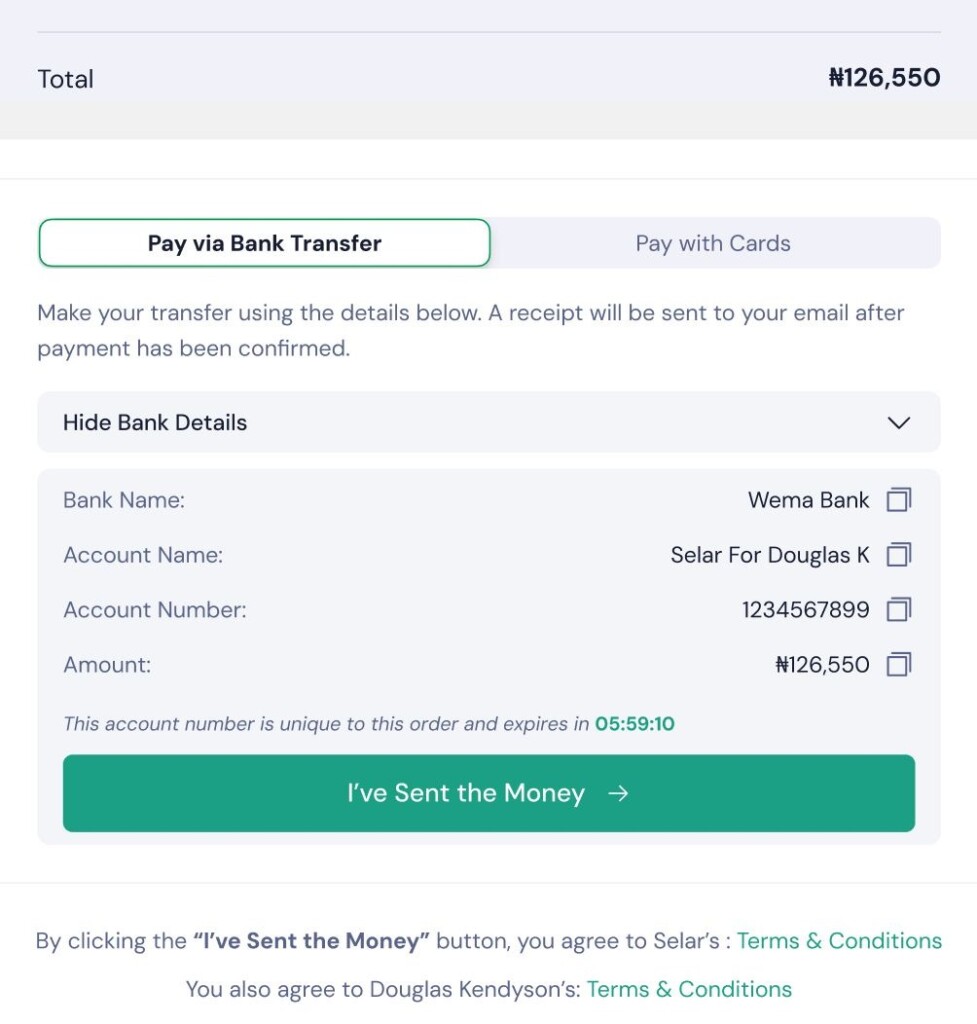
Task: Open Douglas Kendyson's Terms & Conditions link
Action: pyautogui.click(x=689, y=989)
